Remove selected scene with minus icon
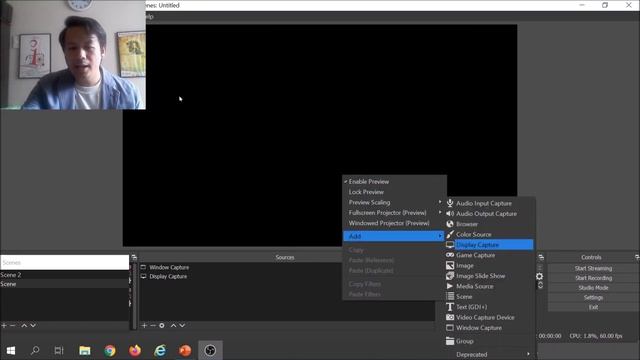The image size is (640, 360). click(13, 326)
